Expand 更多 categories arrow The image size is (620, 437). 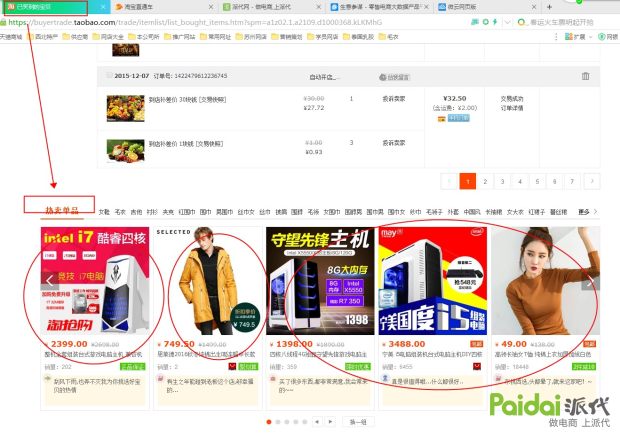588,212
